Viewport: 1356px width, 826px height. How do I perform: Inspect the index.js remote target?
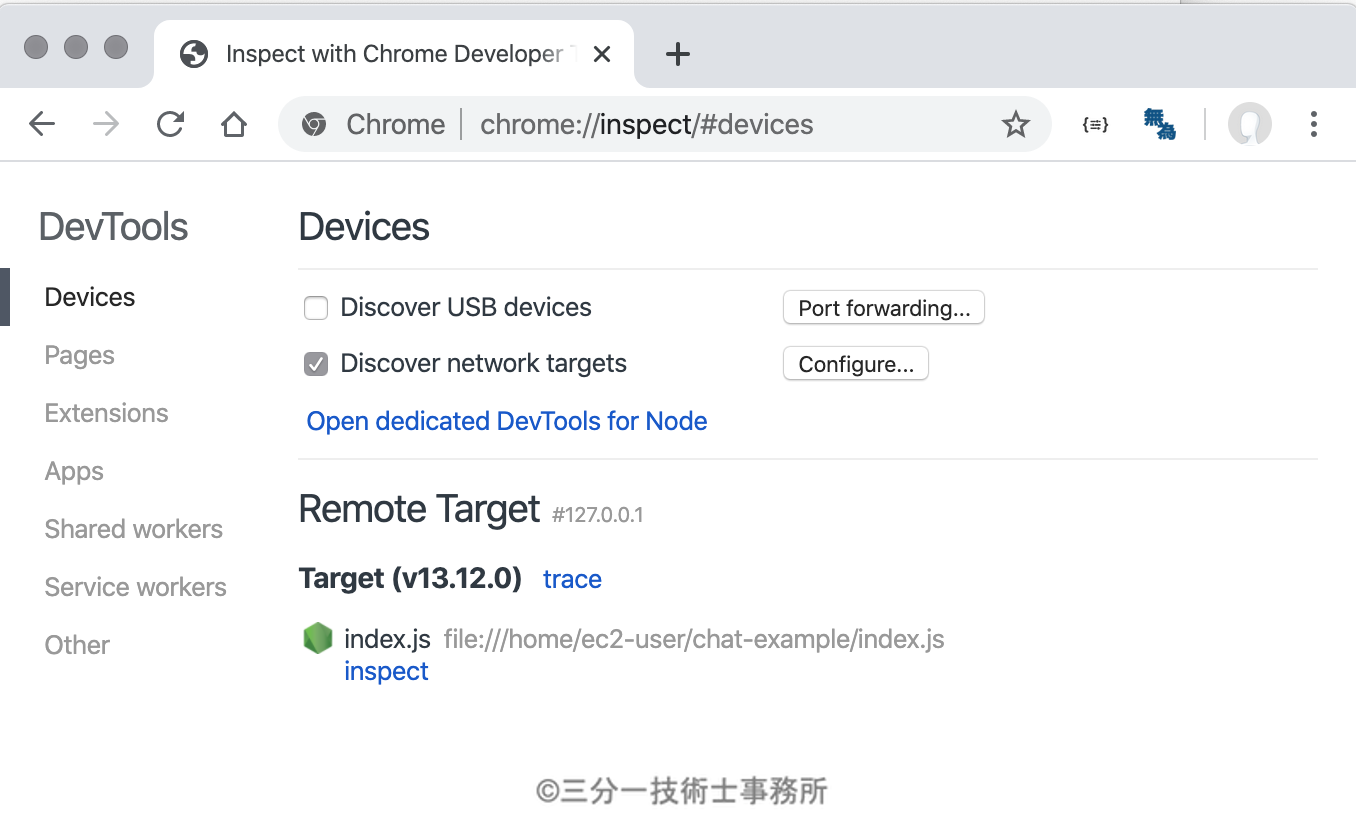[386, 671]
